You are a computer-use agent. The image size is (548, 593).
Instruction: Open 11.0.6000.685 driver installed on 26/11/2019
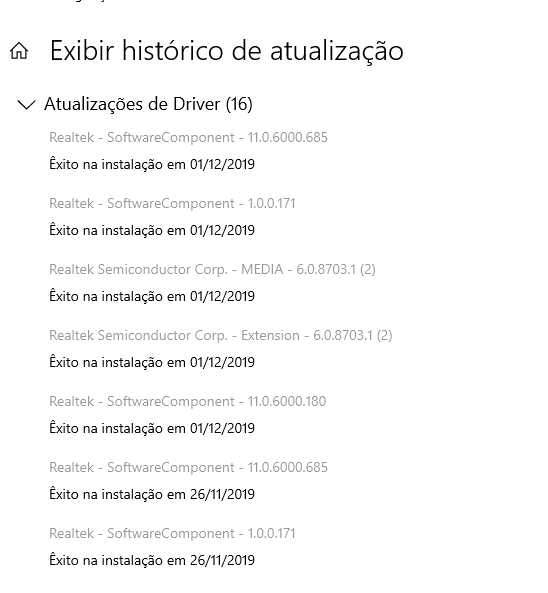point(188,467)
